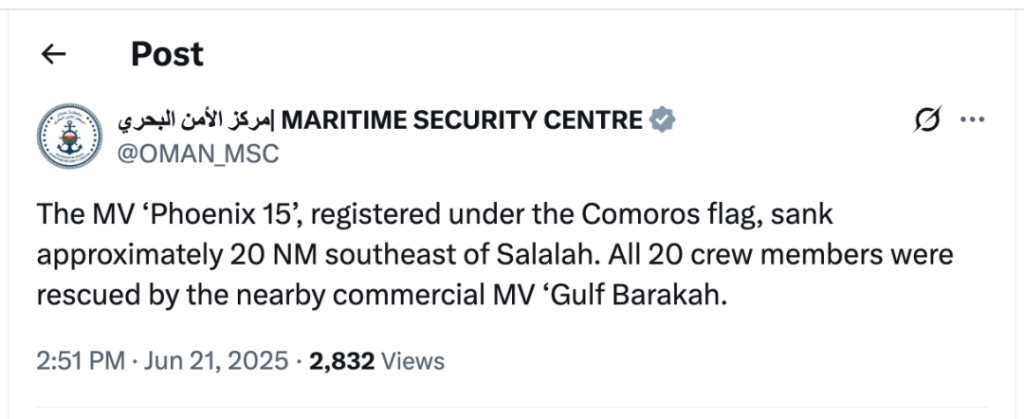The height and width of the screenshot is (419, 1024).
Task: Visit the @OMAN_MSC handle link
Action: click(x=198, y=154)
